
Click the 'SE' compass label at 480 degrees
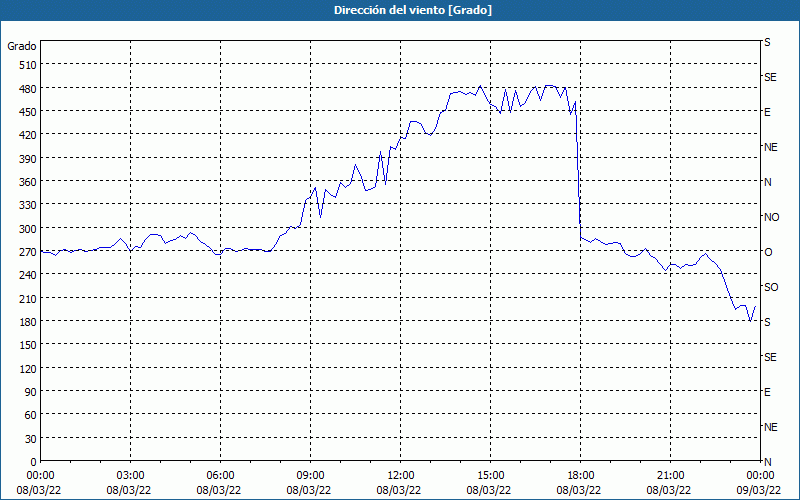tap(770, 77)
